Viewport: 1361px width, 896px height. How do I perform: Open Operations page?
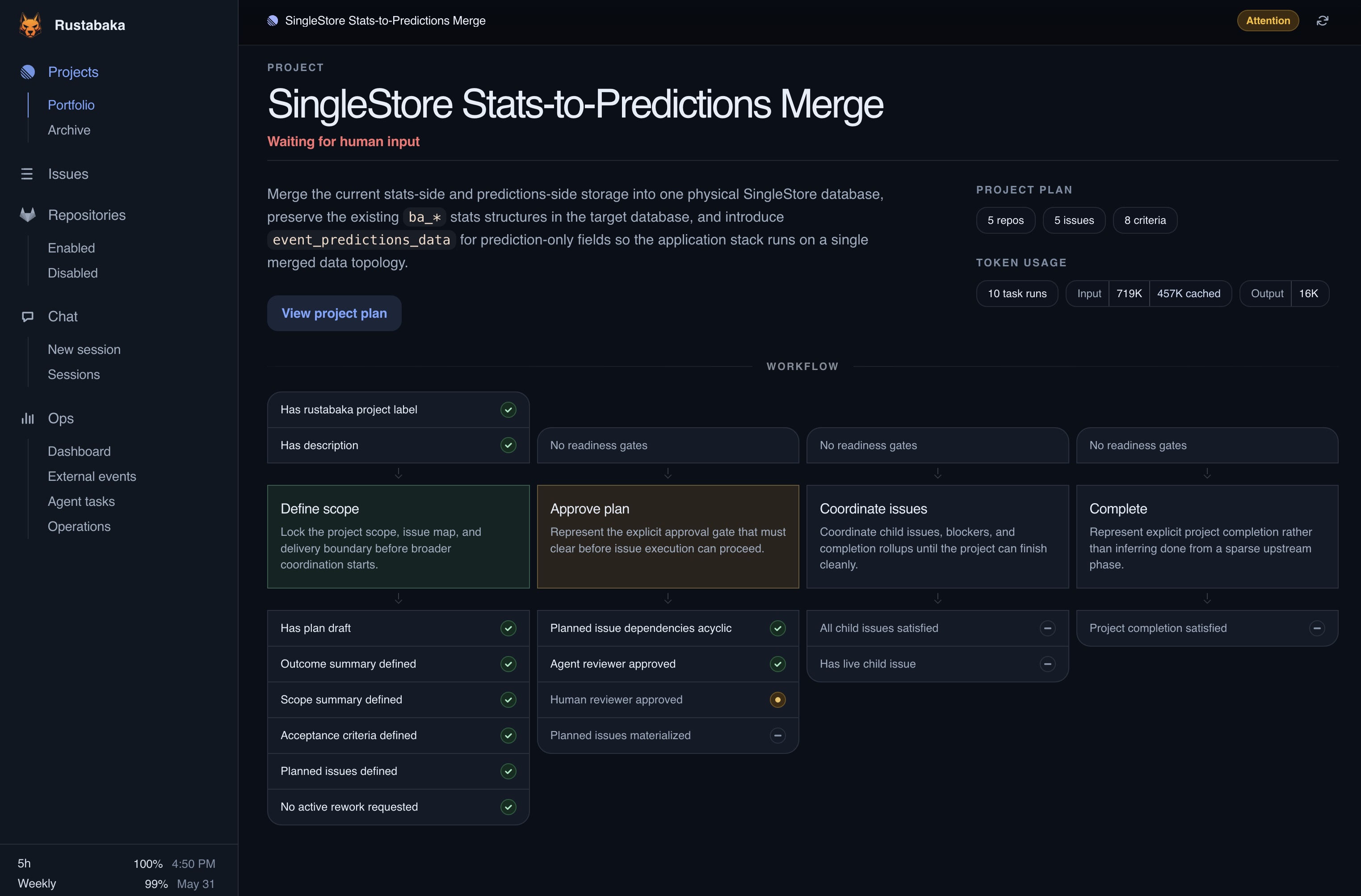79,526
